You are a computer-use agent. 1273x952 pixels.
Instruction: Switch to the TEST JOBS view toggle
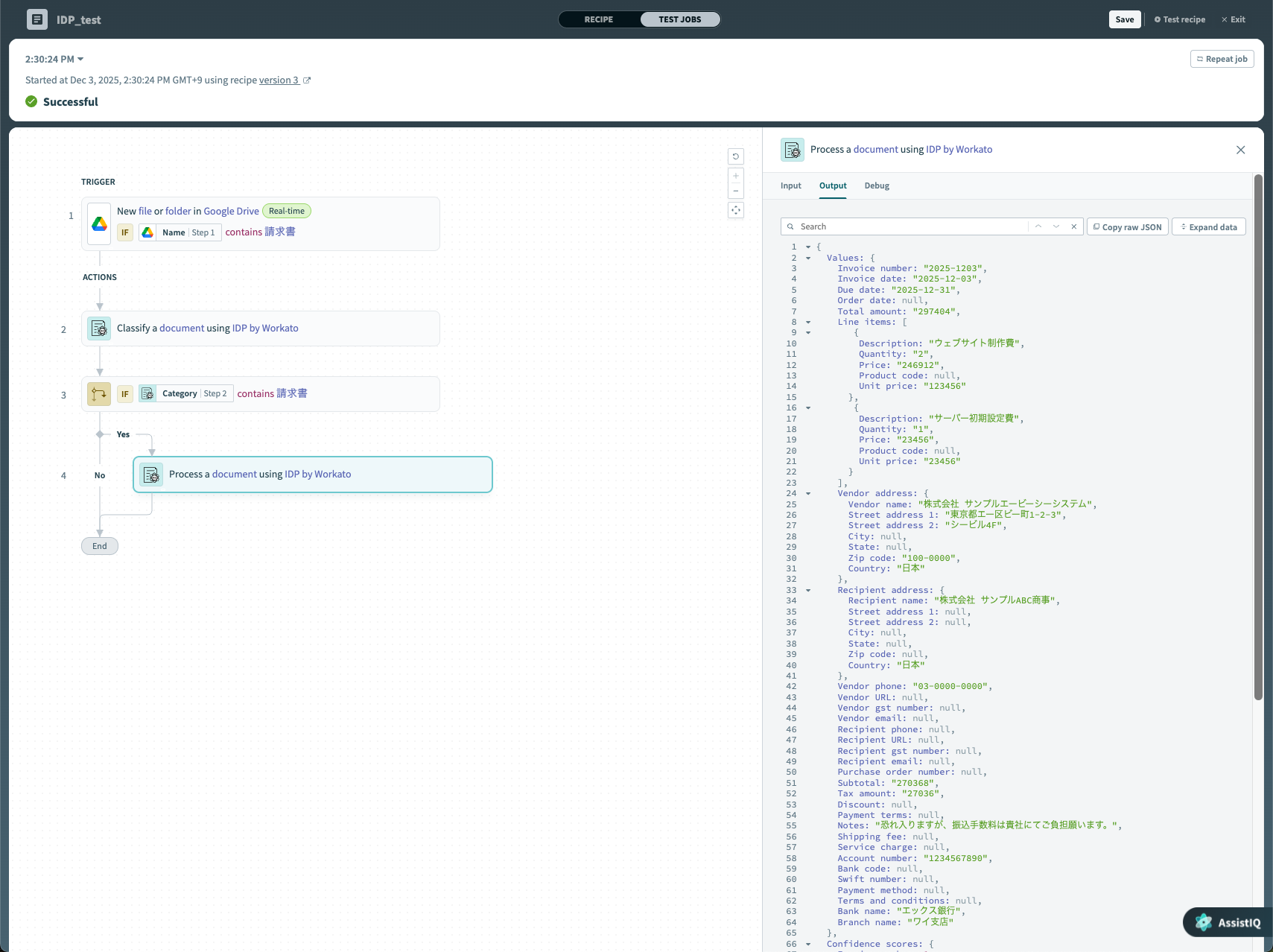coord(680,19)
